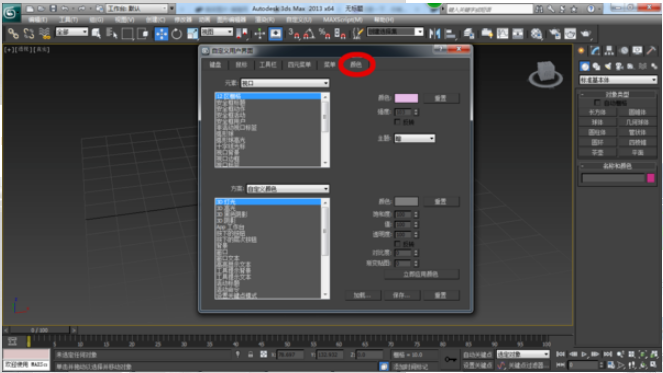Image resolution: width=663 pixels, height=373 pixels.
Task: Toggle the Angle Snap icon
Action: coord(309,34)
